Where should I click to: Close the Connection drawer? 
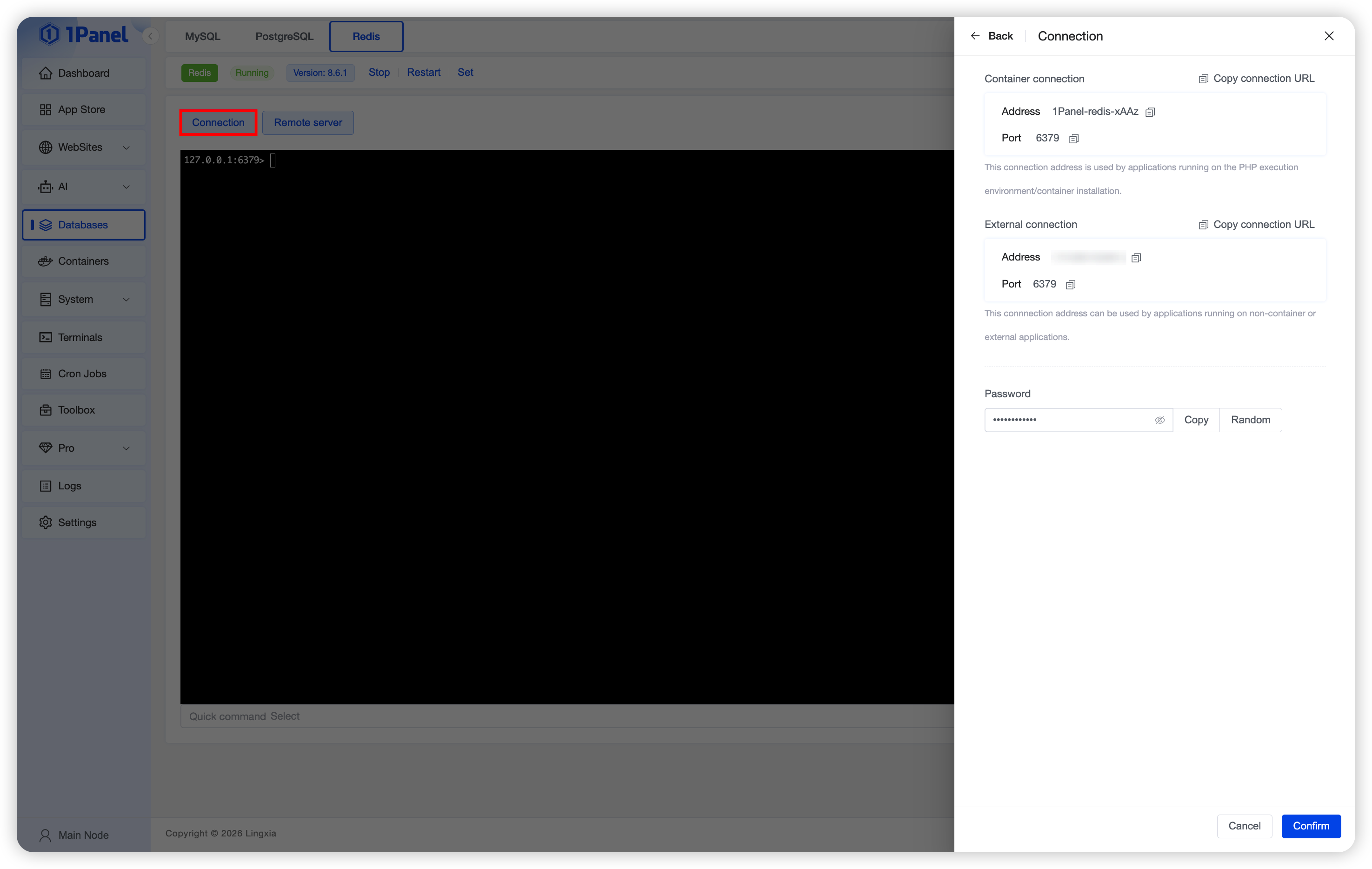tap(1329, 36)
